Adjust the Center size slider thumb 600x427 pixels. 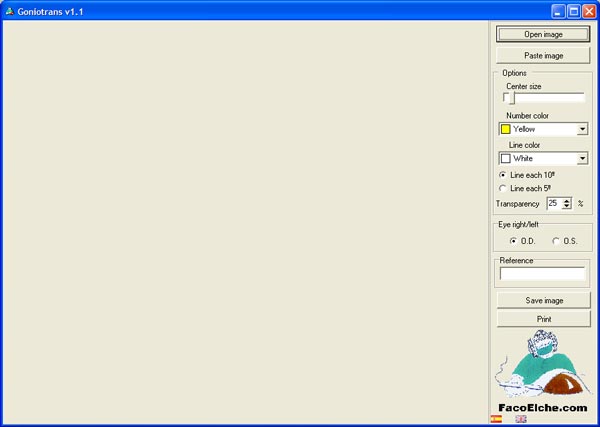[511, 98]
